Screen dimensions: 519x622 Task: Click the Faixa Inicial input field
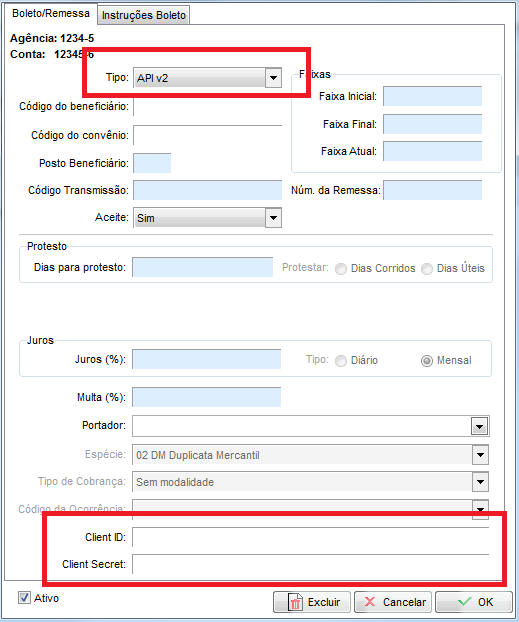point(432,96)
